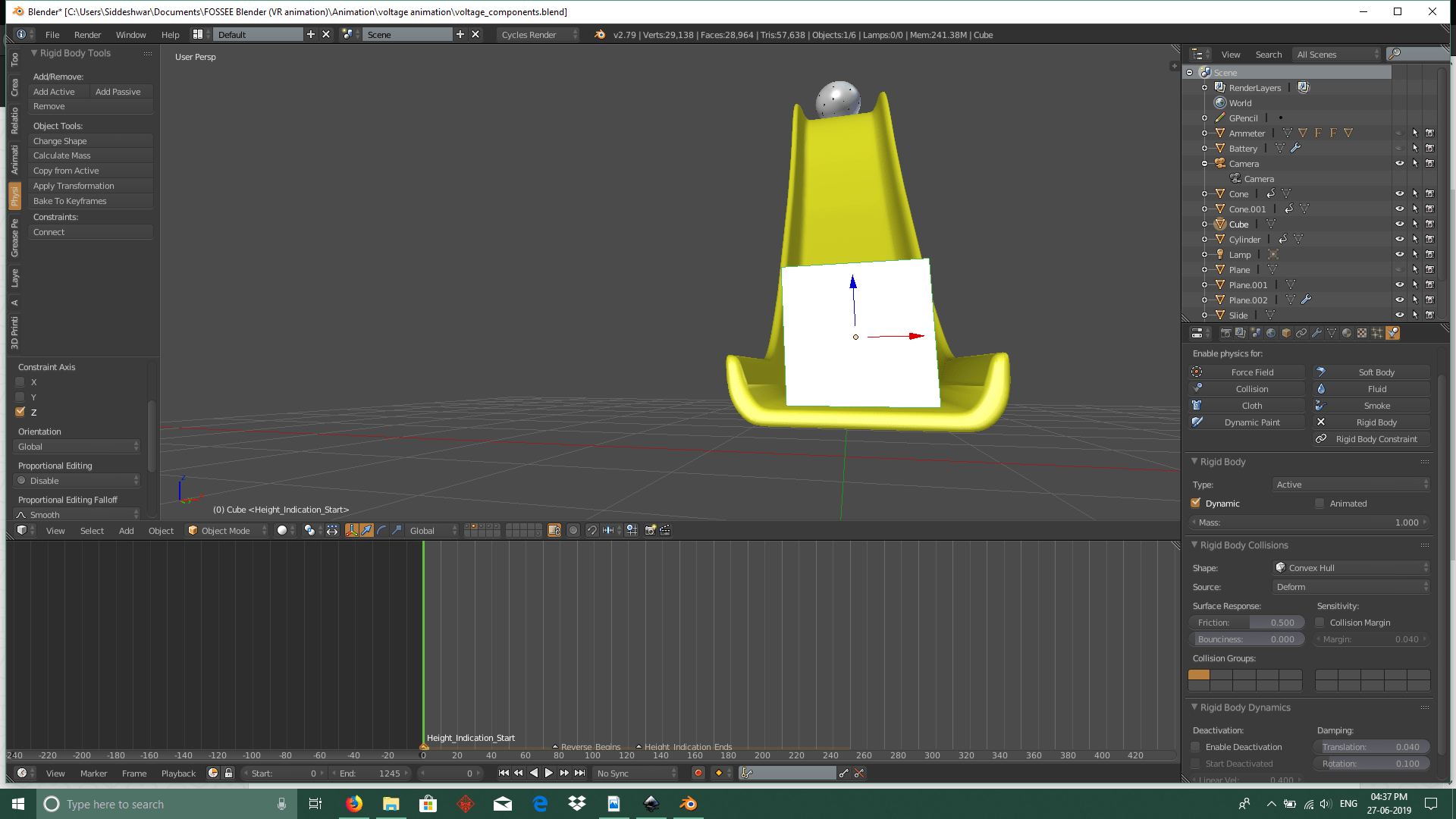Open the Collision Shape dropdown showing Convex Hull
This screenshot has width=1456, height=819.
(x=1351, y=567)
